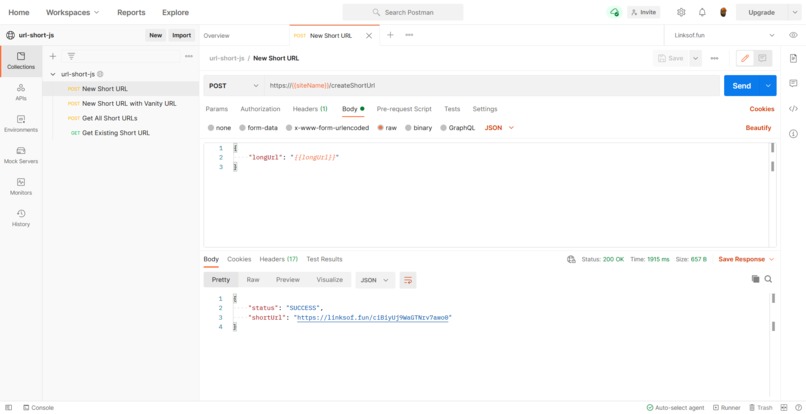The width and height of the screenshot is (806, 414).
Task: Click the copy response icon
Action: pos(755,279)
